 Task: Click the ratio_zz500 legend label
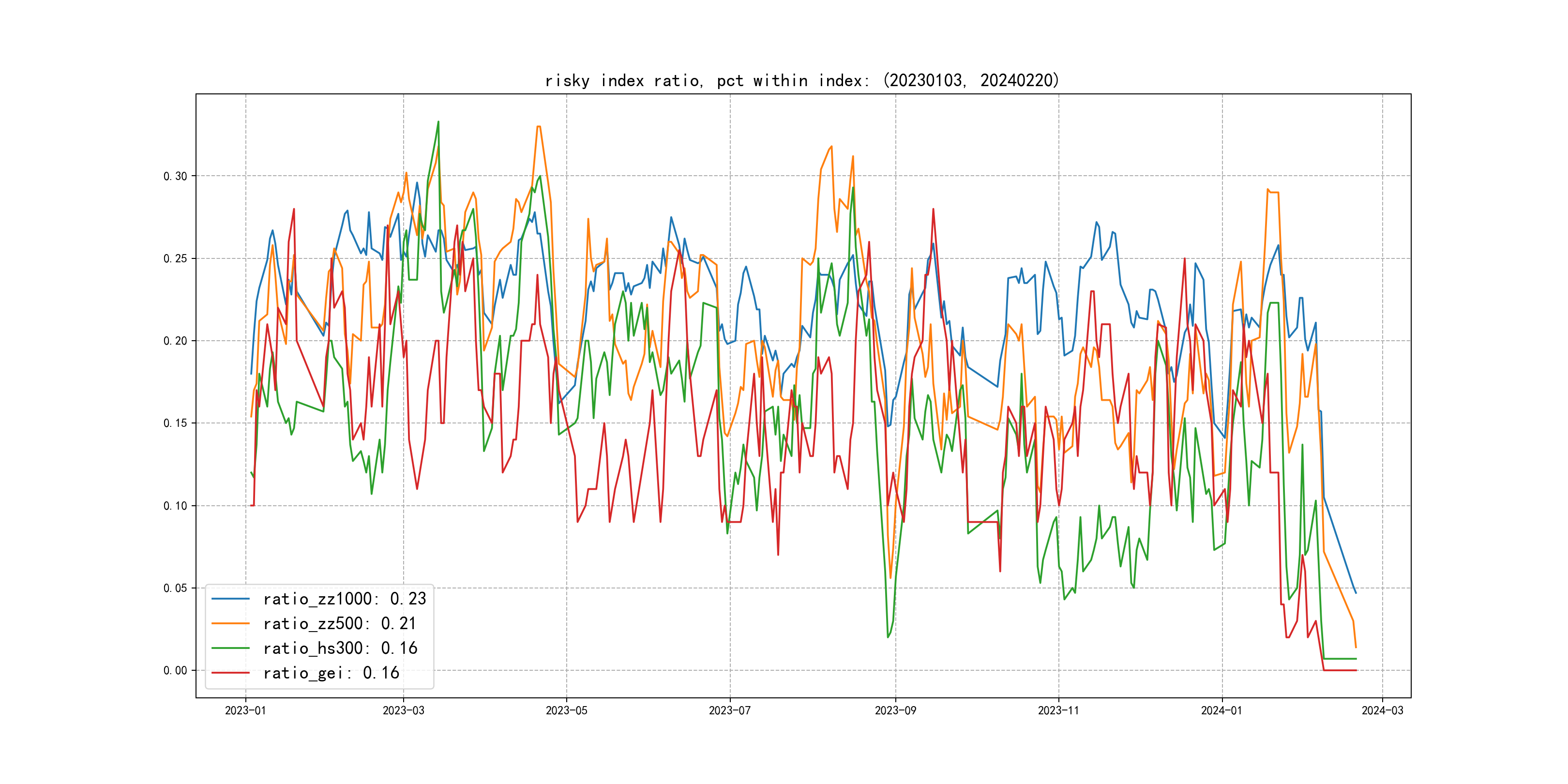tap(339, 624)
